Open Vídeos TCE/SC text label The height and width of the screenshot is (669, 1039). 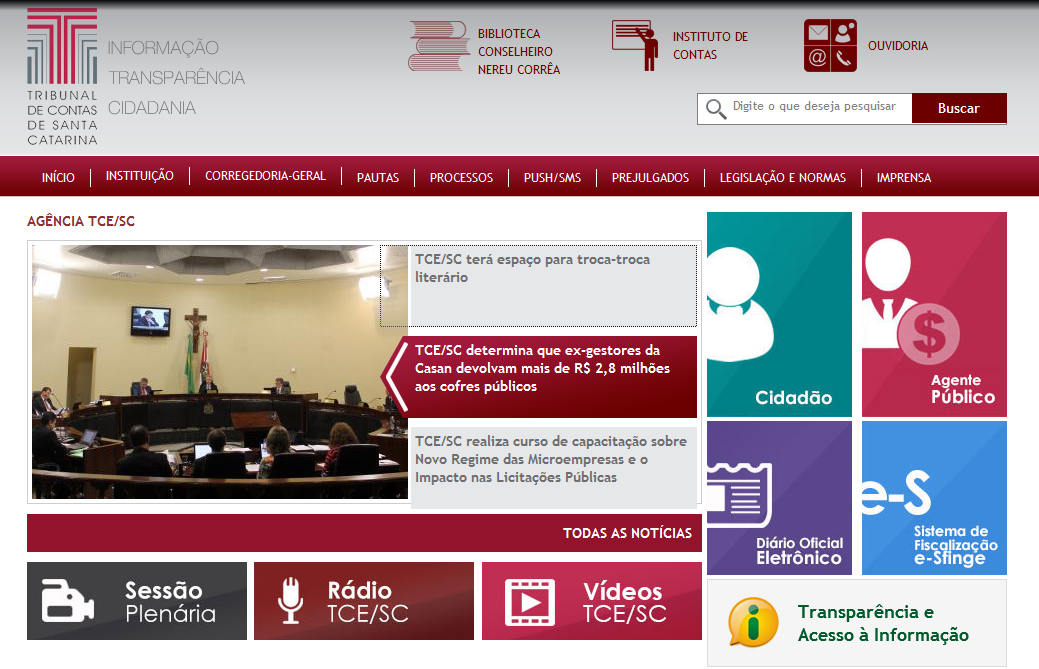pyautogui.click(x=624, y=602)
